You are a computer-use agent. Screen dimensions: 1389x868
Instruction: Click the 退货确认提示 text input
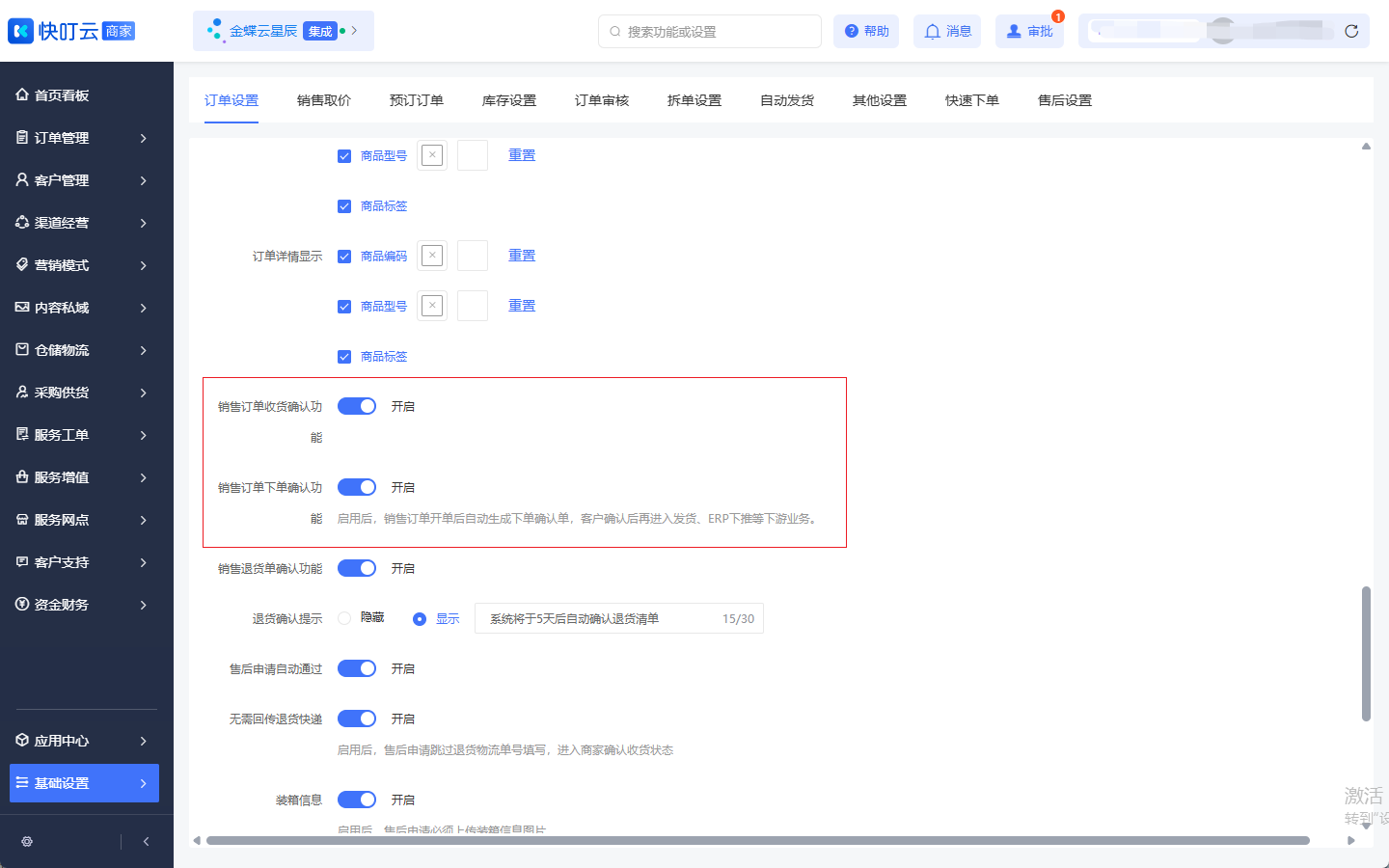[619, 618]
